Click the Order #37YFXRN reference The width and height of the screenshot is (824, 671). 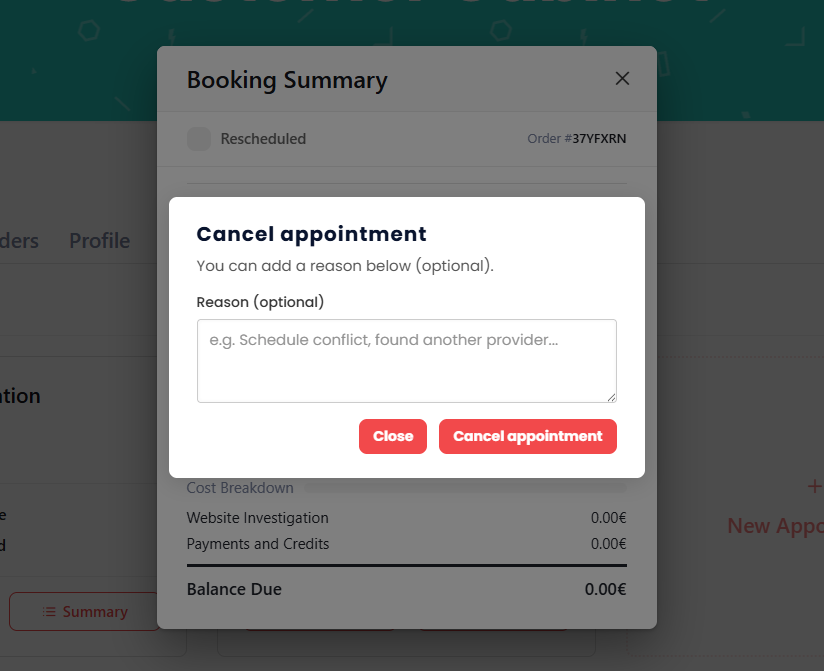(576, 139)
